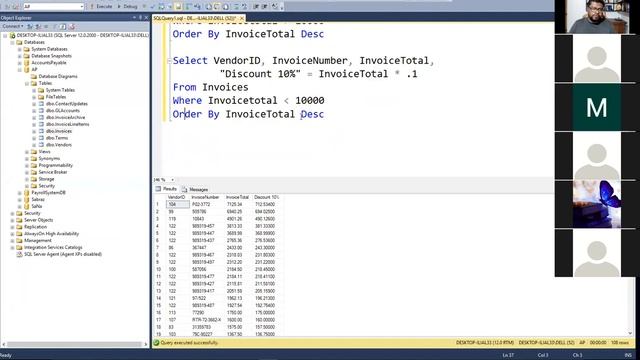Click the butterfly picture participant tile
This screenshot has height=360, width=640.
[596, 204]
